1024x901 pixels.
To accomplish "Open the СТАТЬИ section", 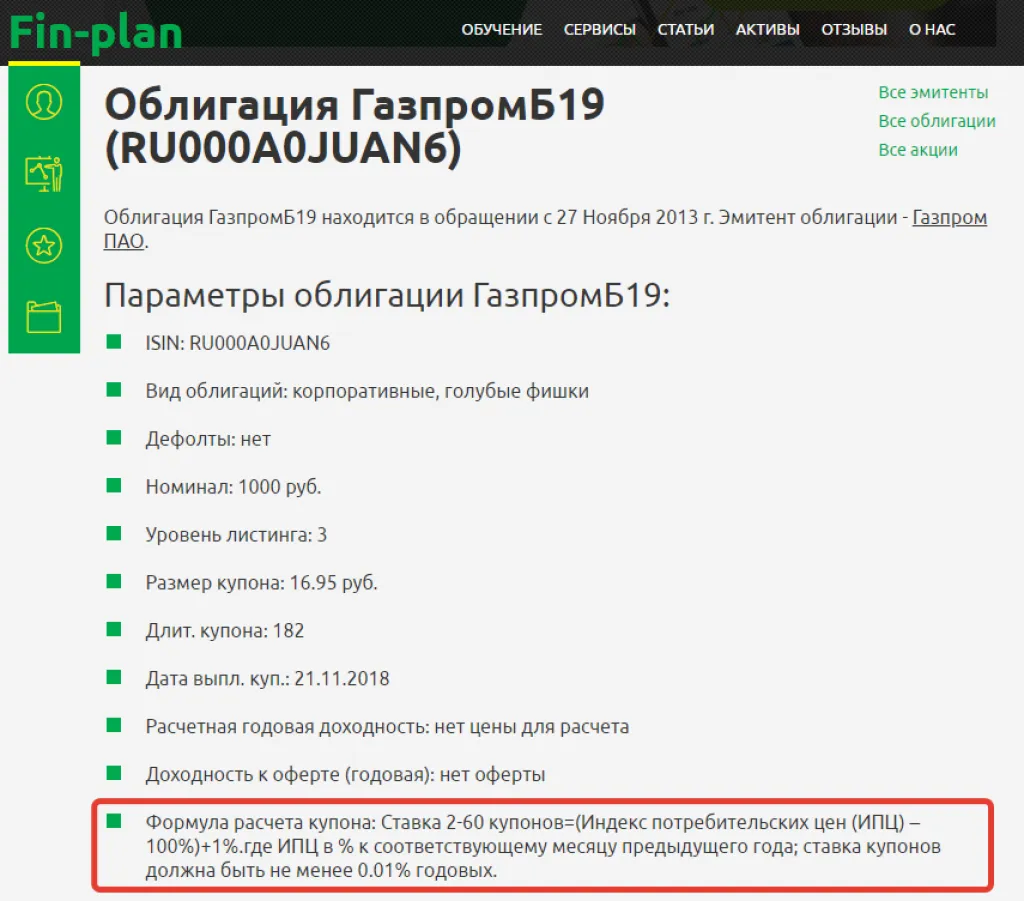I will click(686, 29).
